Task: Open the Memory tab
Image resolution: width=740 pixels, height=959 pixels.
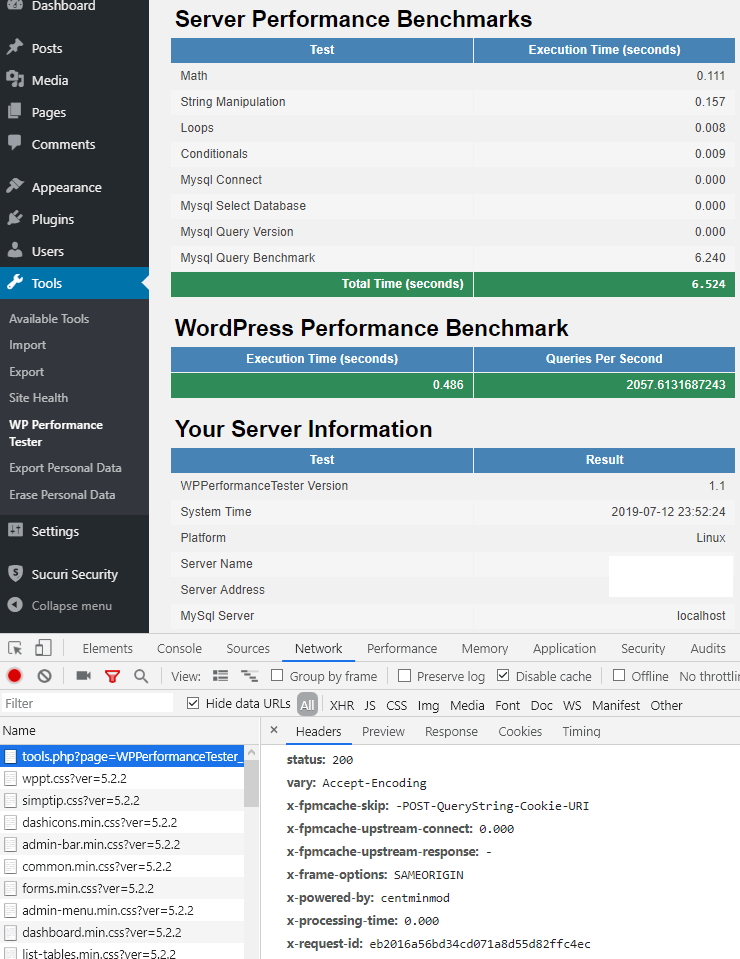Action: (x=485, y=648)
